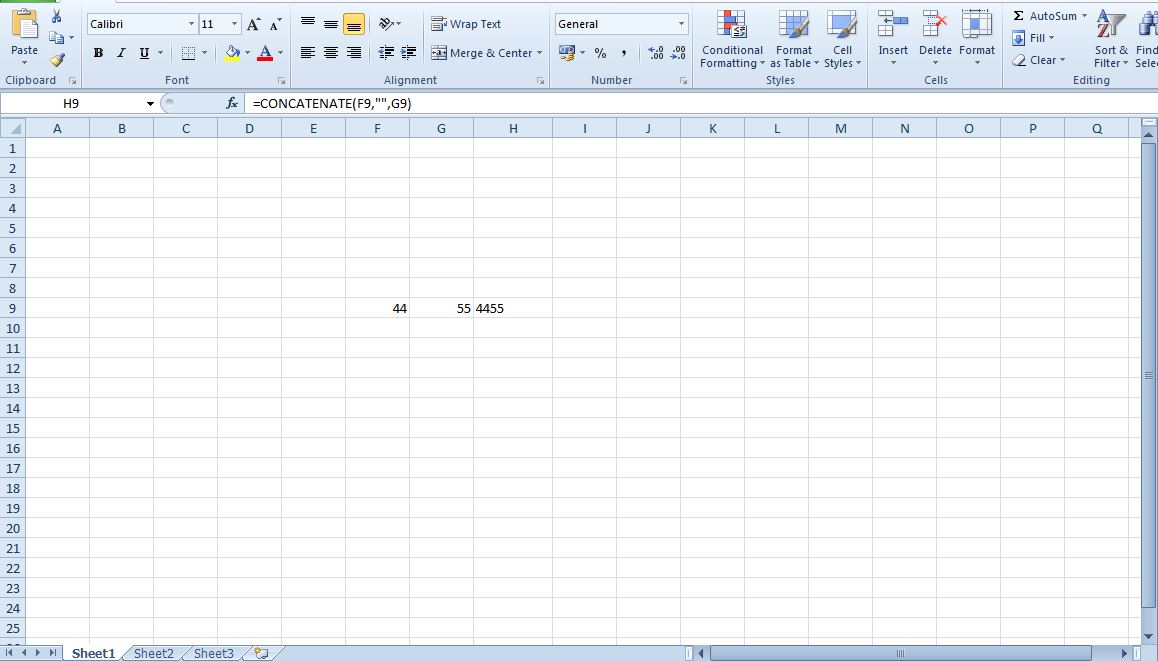This screenshot has height=661, width=1158.
Task: Switch to Sheet2 tab
Action: point(152,653)
